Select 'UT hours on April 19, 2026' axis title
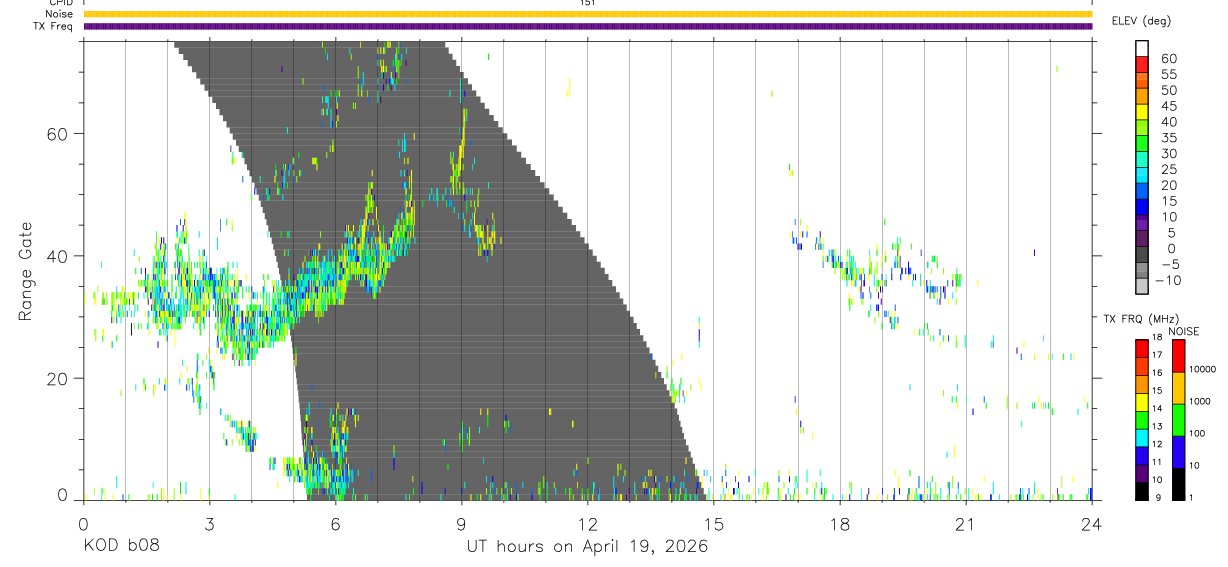The width and height of the screenshot is (1228, 567). pos(587,546)
